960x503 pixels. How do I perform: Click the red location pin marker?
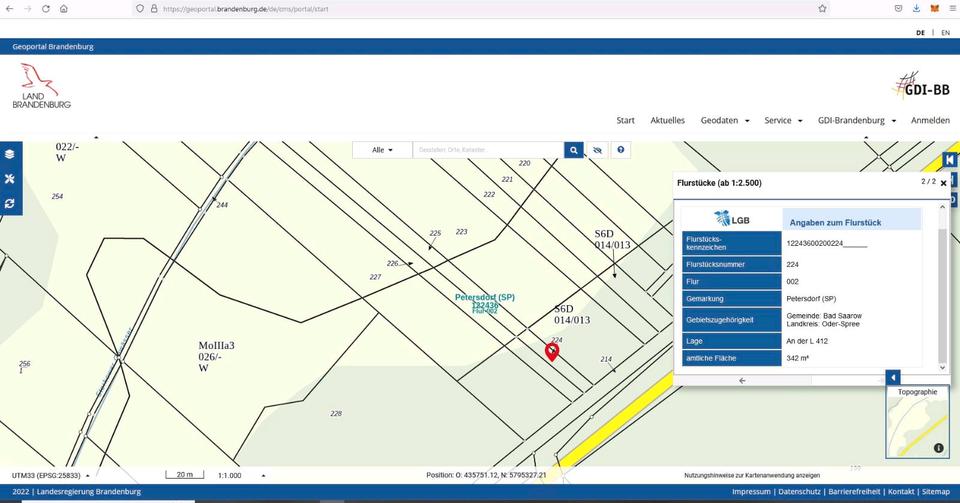pyautogui.click(x=551, y=352)
